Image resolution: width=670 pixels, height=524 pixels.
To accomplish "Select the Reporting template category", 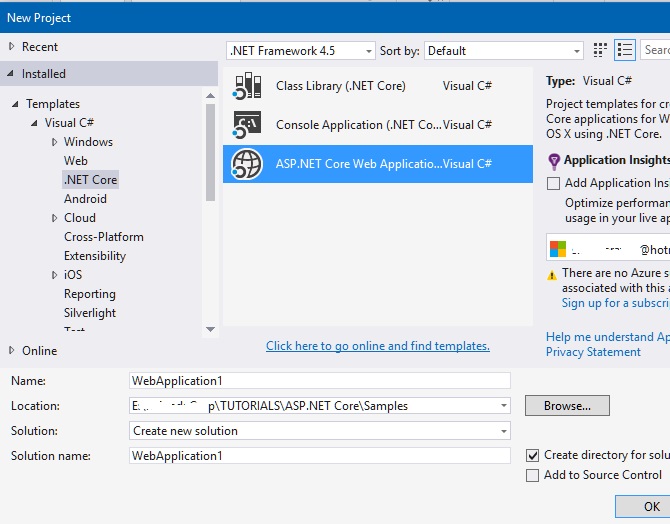I will (x=90, y=294).
